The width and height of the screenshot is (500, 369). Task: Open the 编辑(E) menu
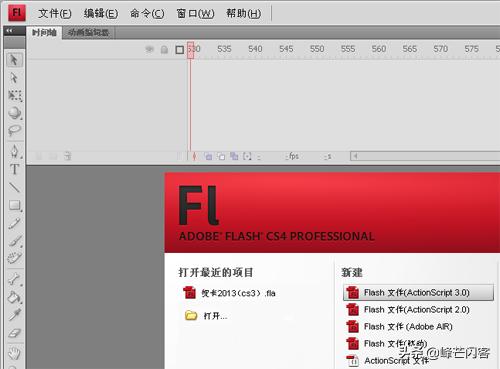pos(101,14)
